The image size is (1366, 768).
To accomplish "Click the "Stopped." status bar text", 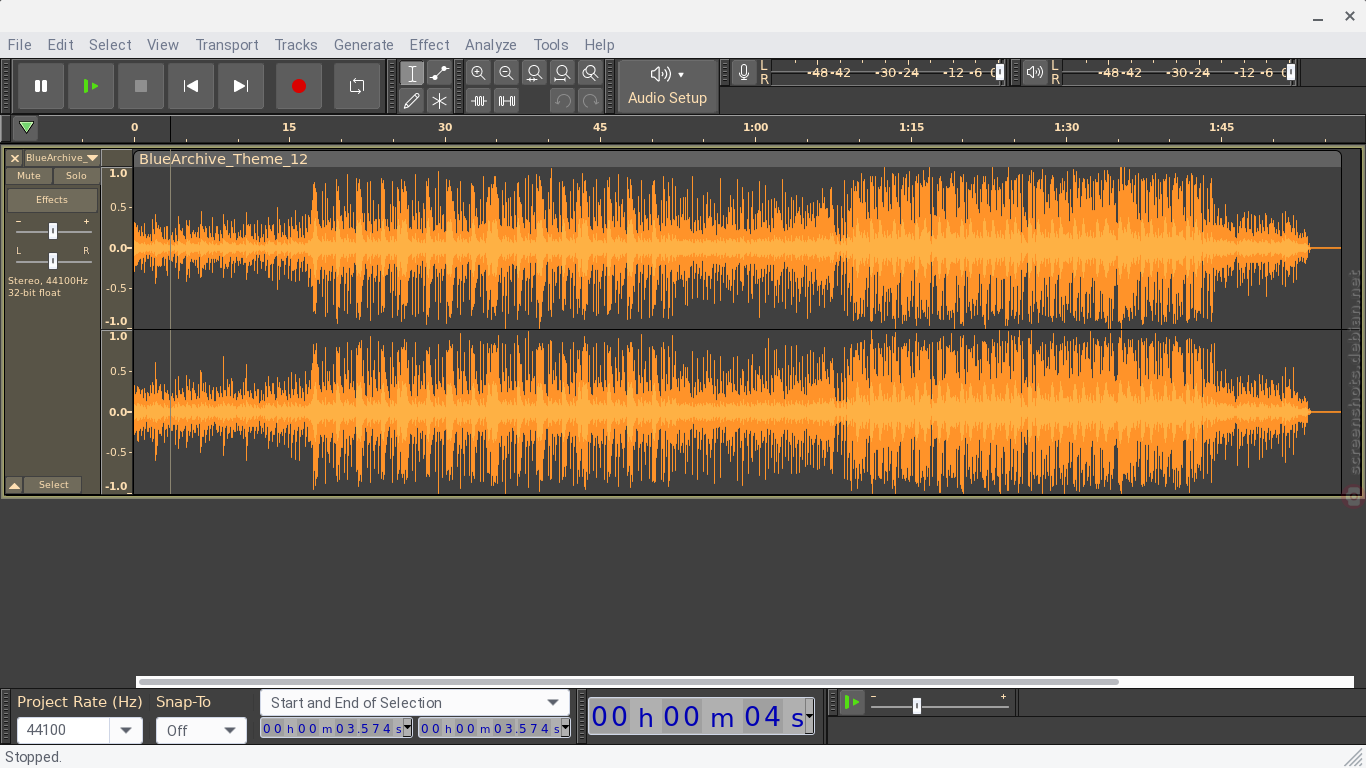I will [x=34, y=757].
